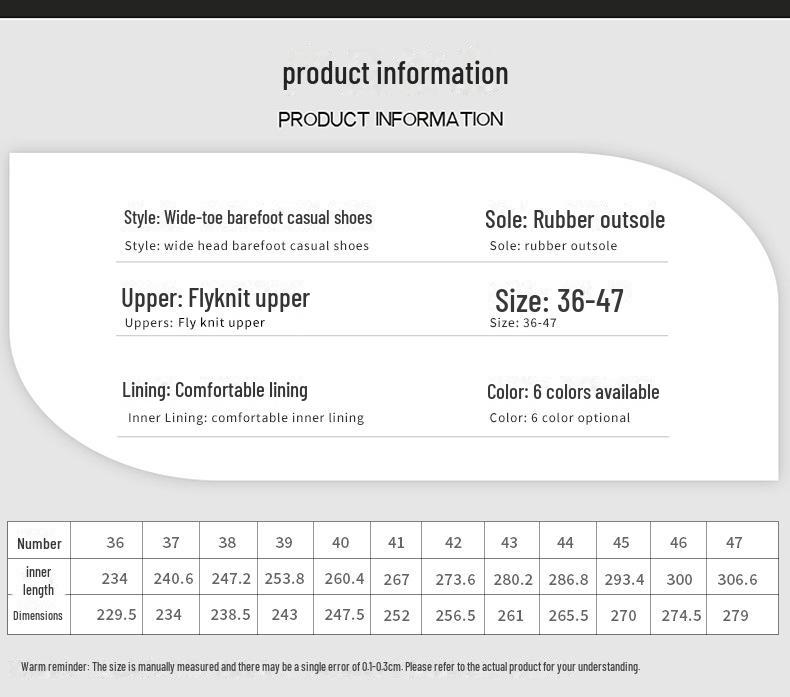
Task: Click size 47 column header cell
Action: point(734,542)
